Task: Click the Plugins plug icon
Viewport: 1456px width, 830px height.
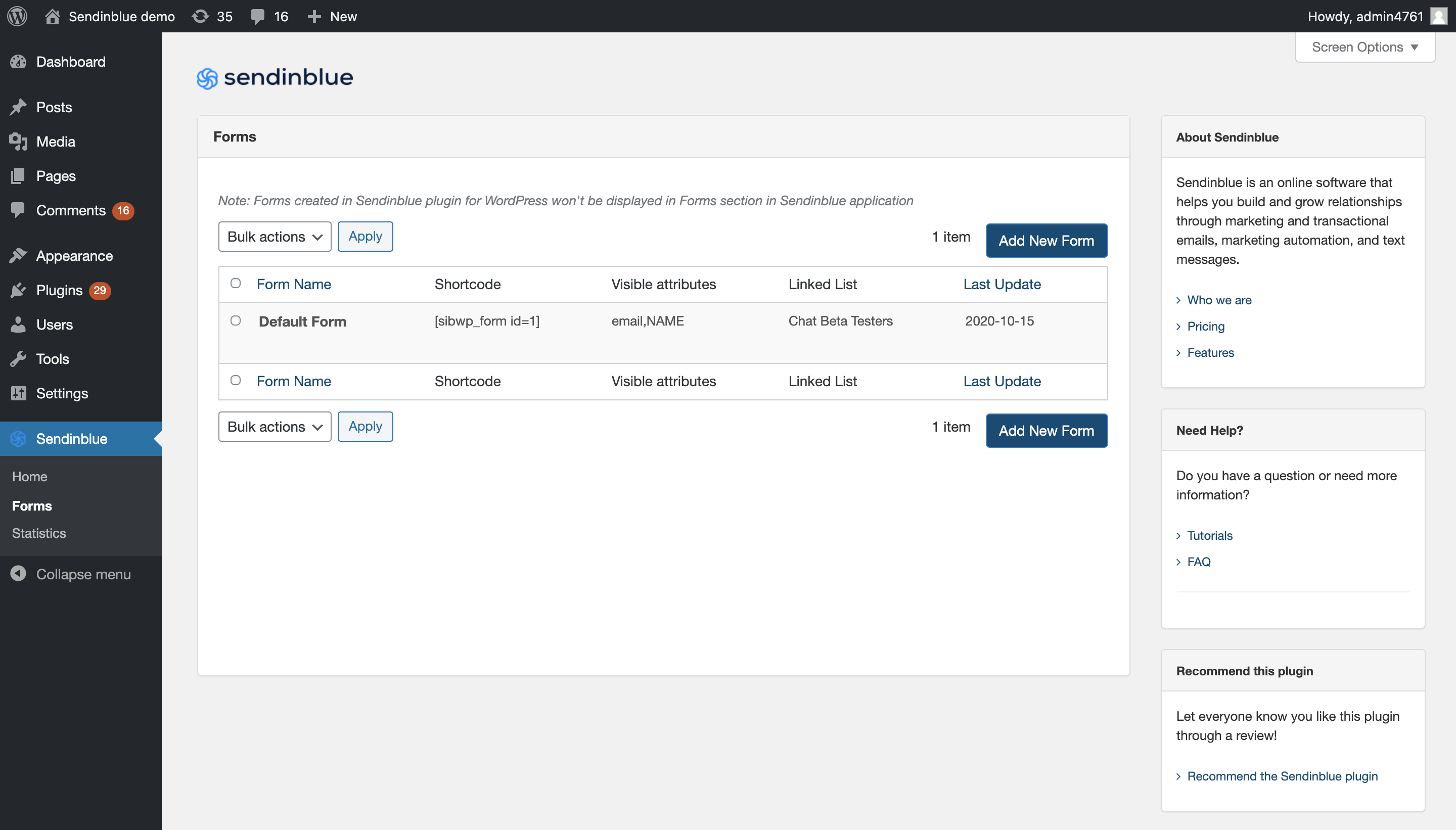Action: point(18,290)
